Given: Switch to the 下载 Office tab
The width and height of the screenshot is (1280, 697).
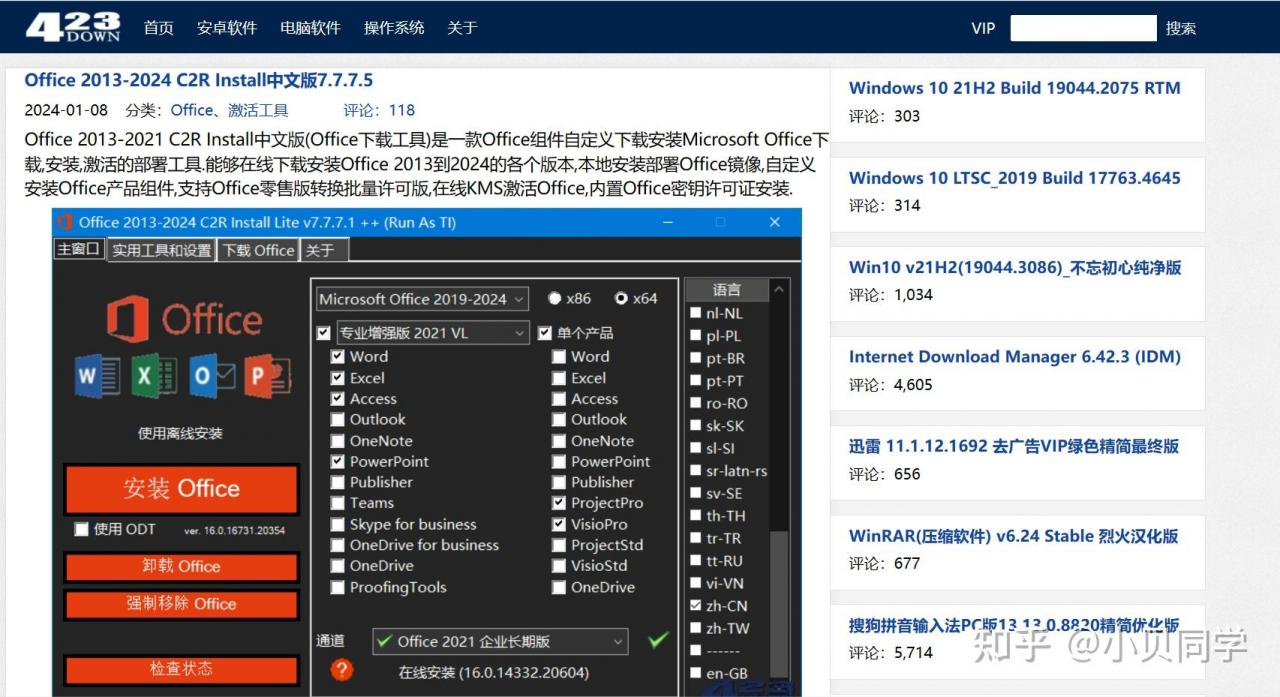Looking at the screenshot, I should 259,250.
